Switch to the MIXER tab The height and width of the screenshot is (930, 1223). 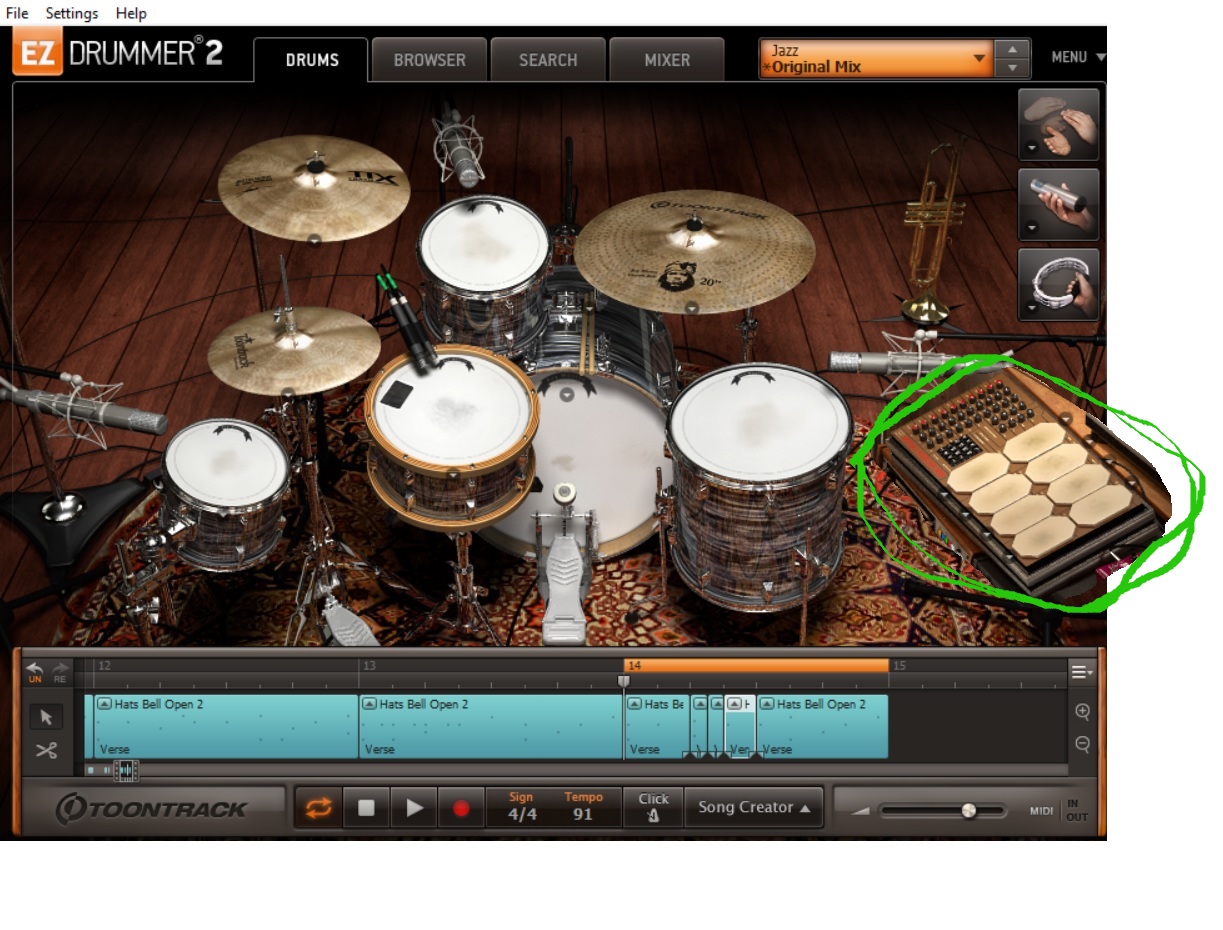[x=667, y=60]
